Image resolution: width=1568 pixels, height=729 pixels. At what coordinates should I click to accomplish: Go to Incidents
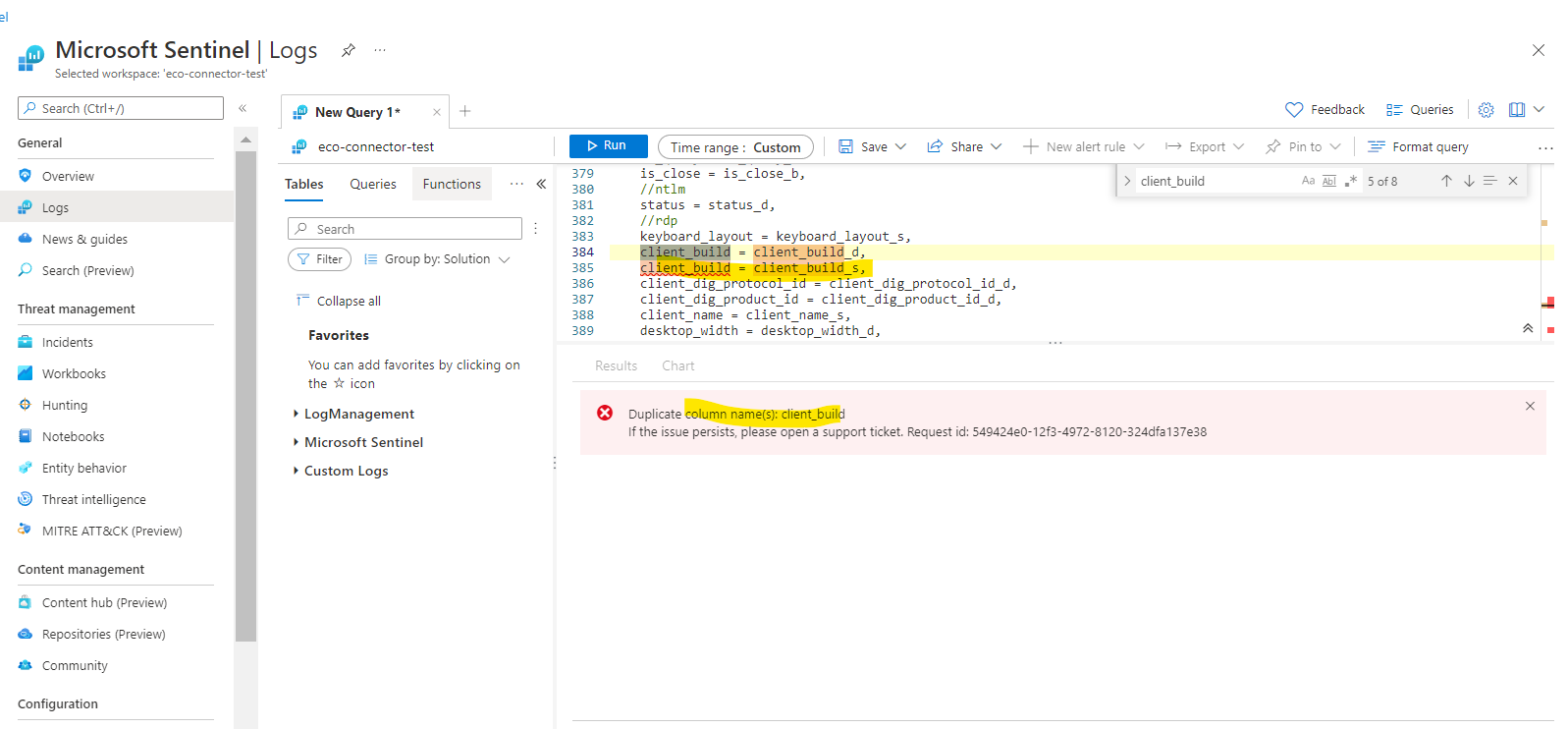pyautogui.click(x=67, y=342)
